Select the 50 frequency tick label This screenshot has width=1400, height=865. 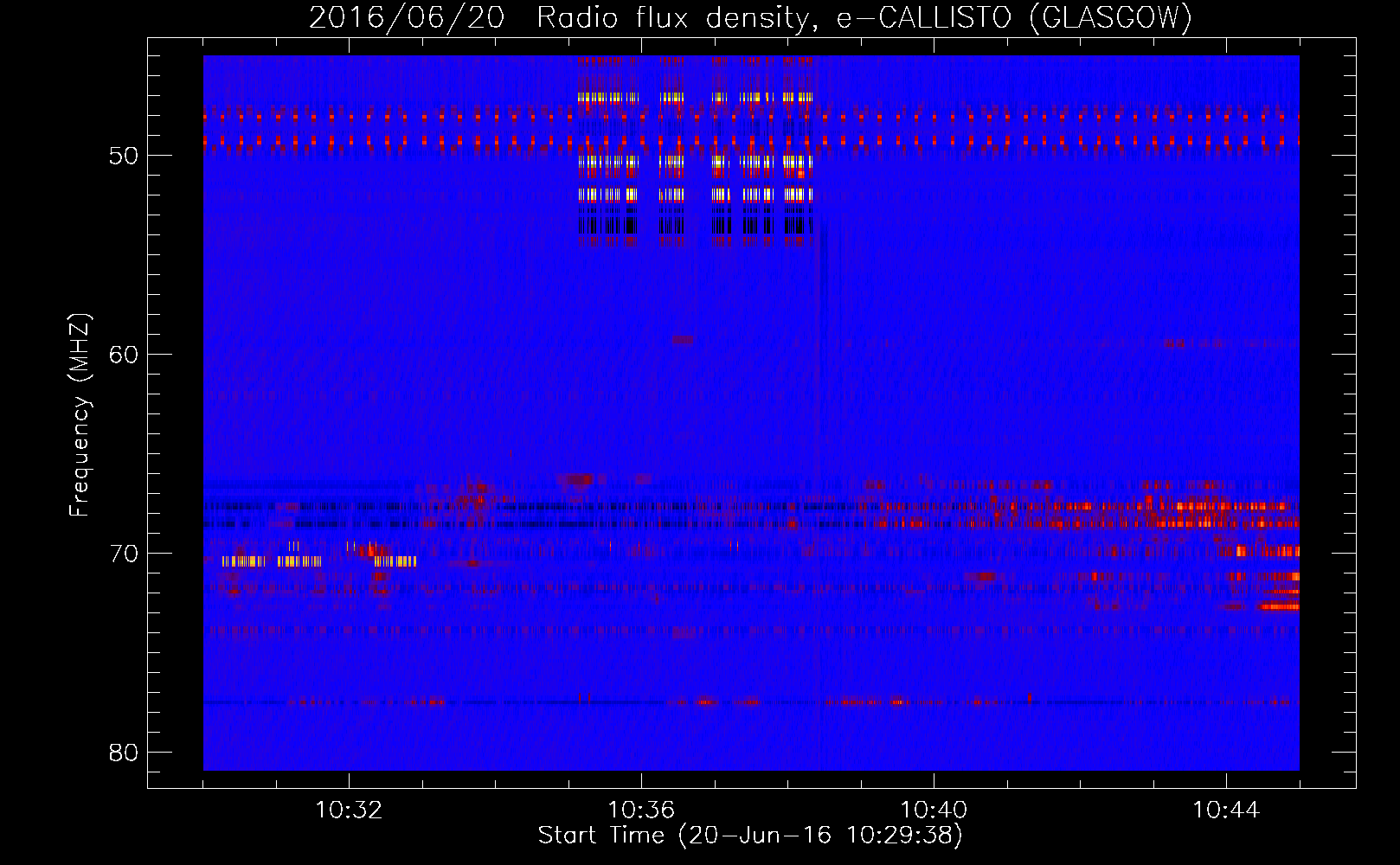point(124,156)
